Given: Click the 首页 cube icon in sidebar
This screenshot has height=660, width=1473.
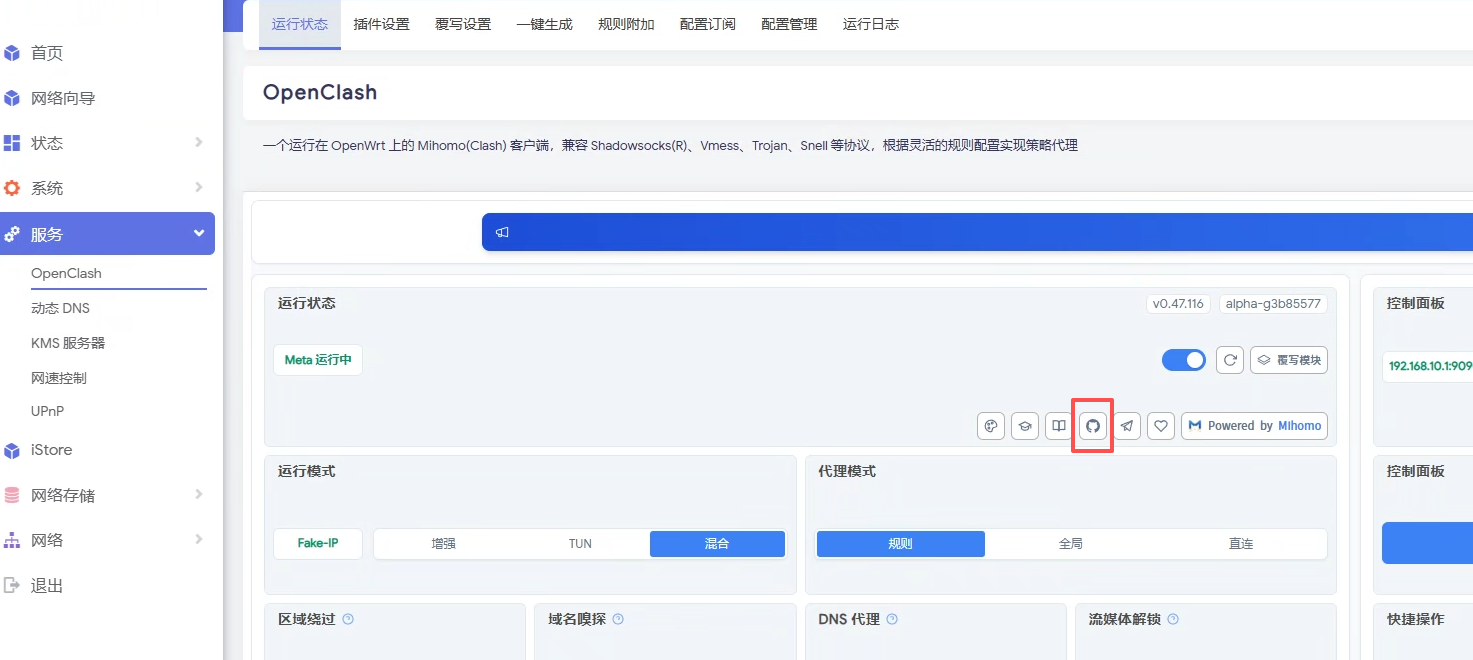Looking at the screenshot, I should (x=12, y=53).
